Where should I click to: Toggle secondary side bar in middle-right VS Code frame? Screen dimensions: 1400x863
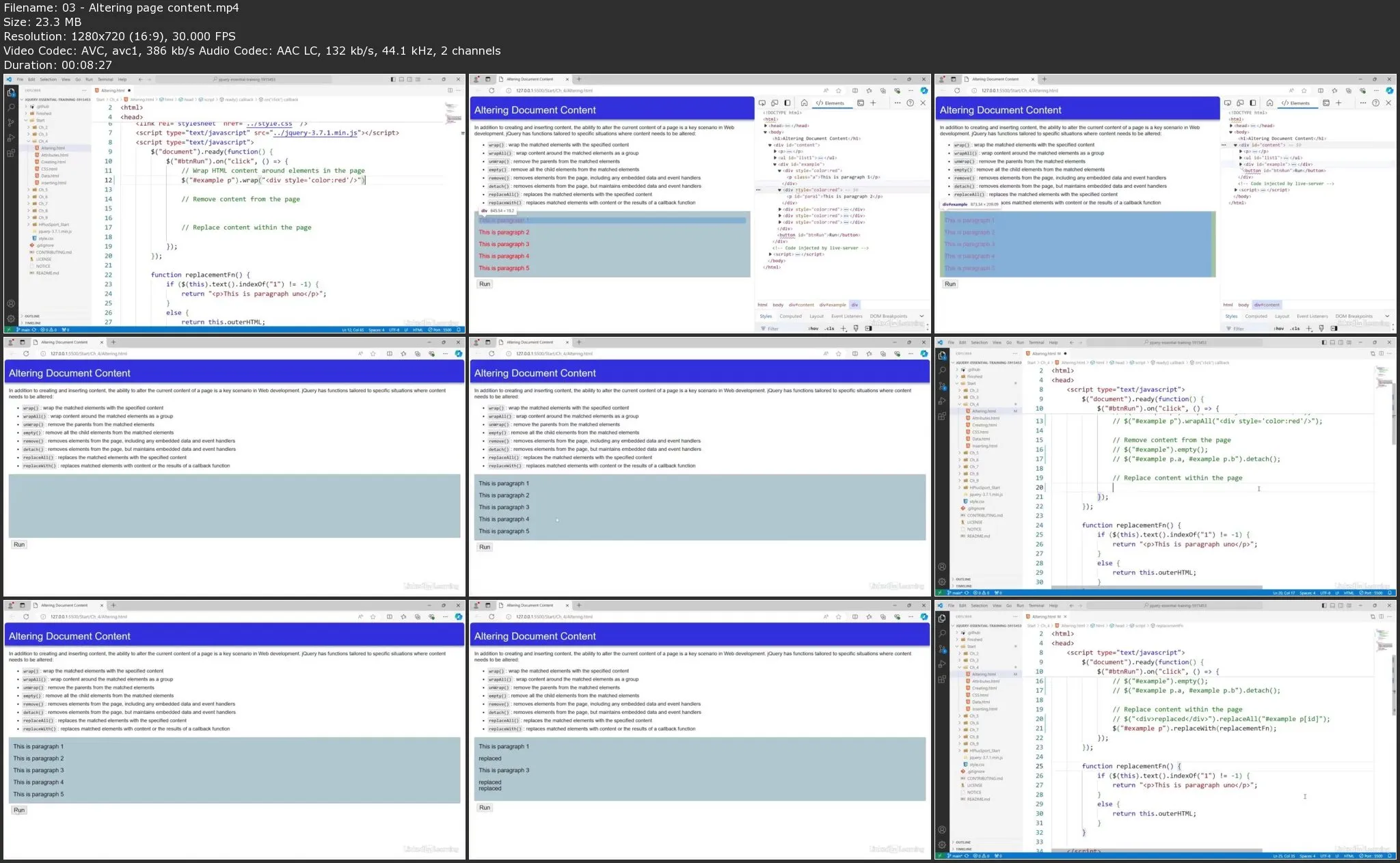tap(1341, 342)
